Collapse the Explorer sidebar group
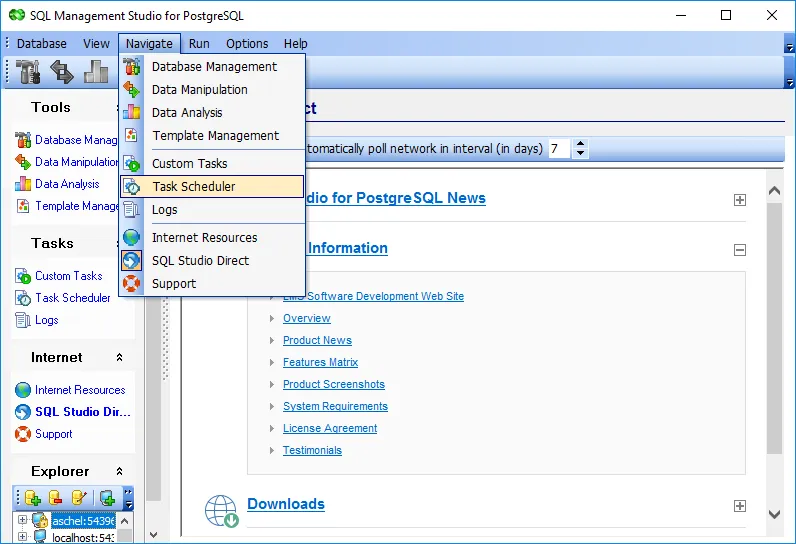The width and height of the screenshot is (796, 544). pyautogui.click(x=119, y=471)
